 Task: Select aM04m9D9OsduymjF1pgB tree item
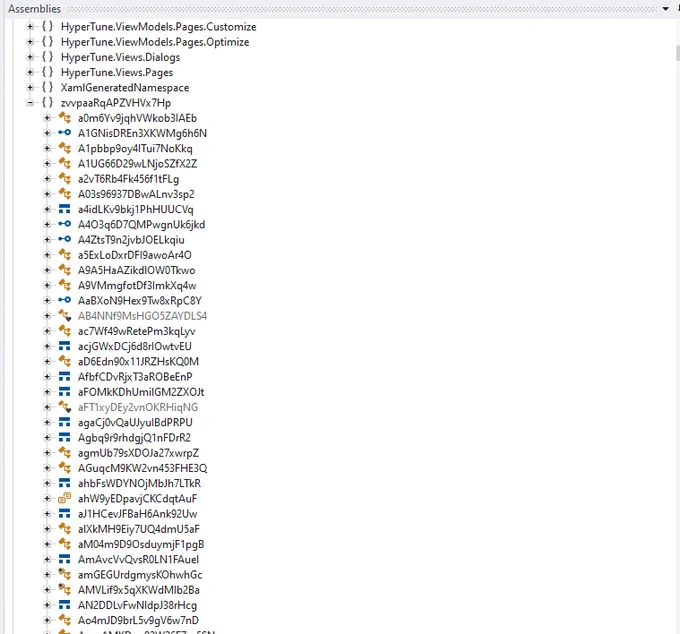141,544
